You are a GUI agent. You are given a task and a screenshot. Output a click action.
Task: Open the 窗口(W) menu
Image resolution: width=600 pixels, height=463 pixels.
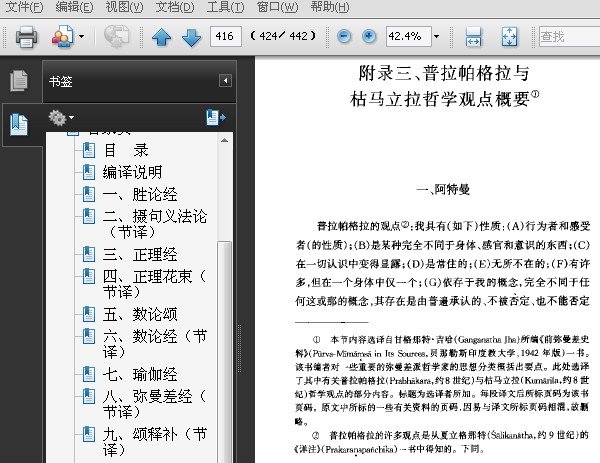point(277,7)
